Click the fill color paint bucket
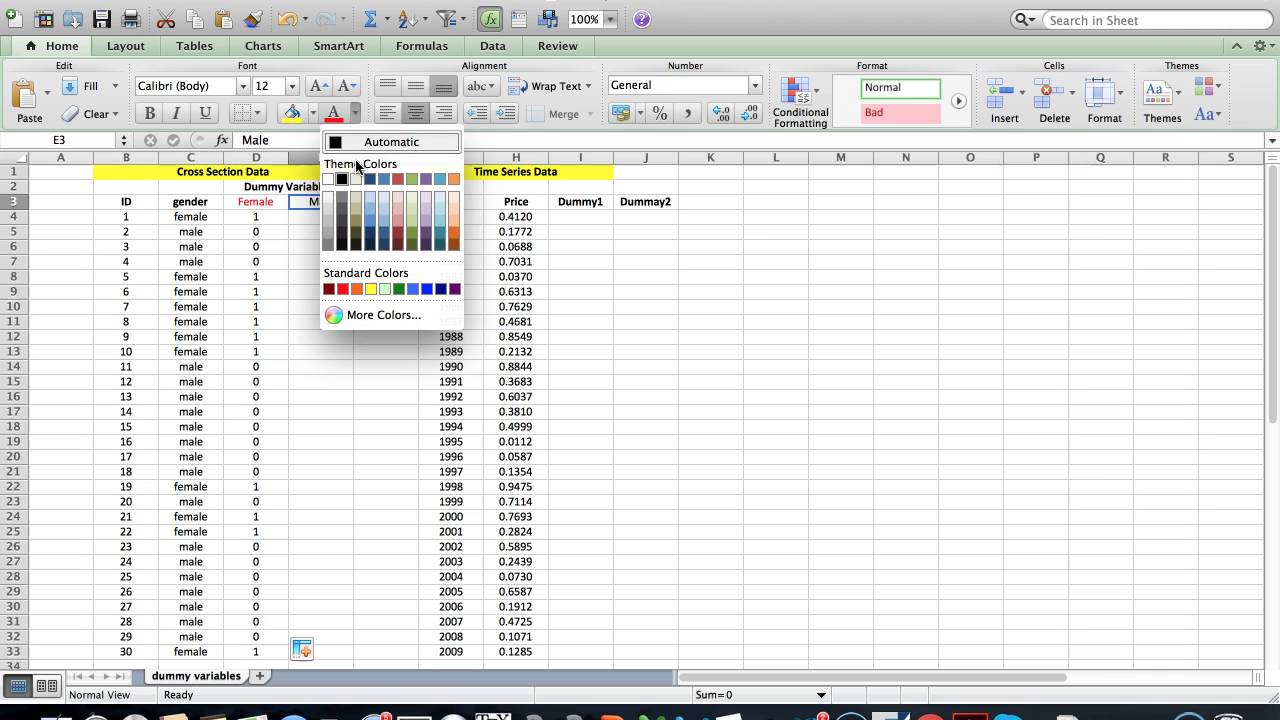Image resolution: width=1280 pixels, height=720 pixels. [292, 113]
